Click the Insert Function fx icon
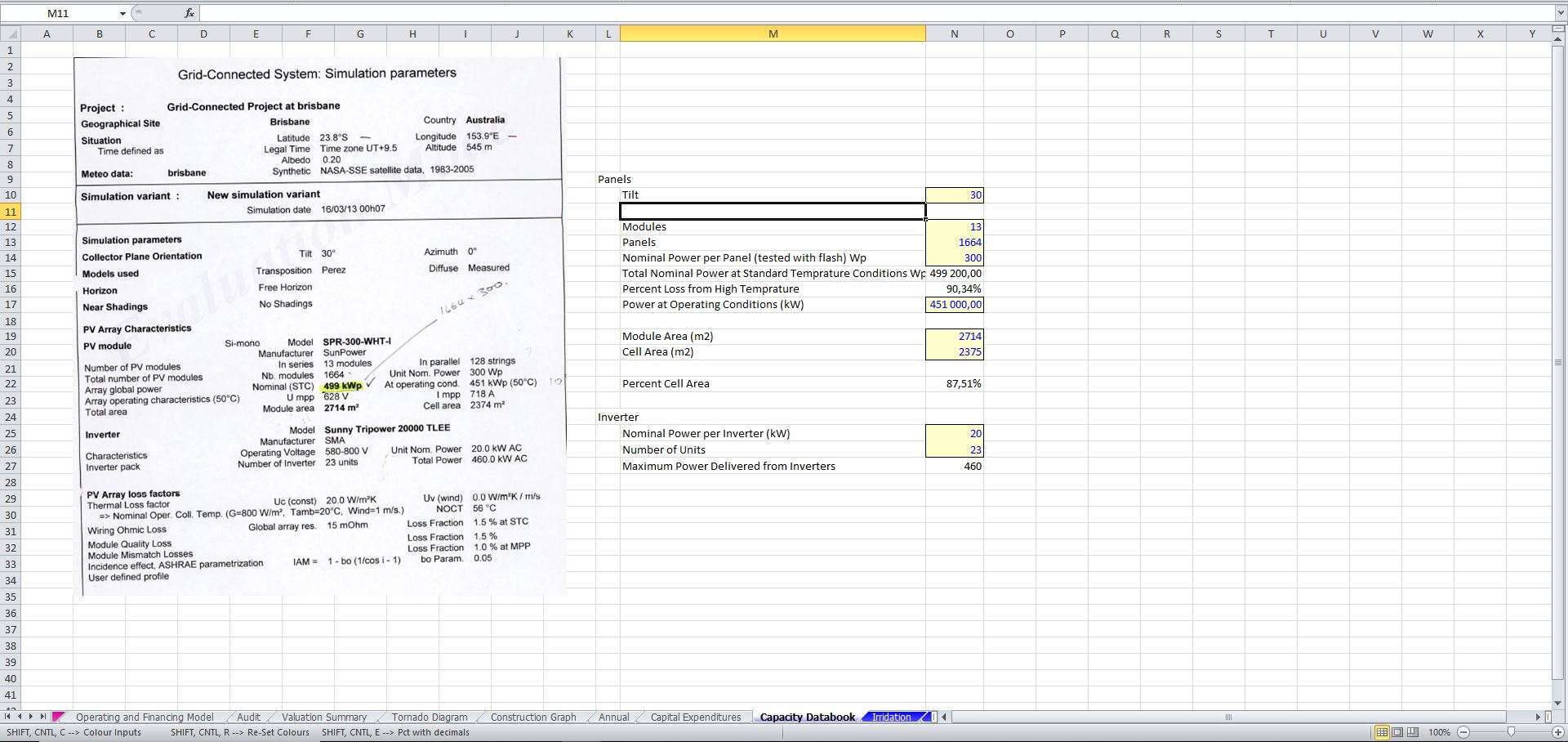The width and height of the screenshot is (1568, 742). tap(189, 13)
